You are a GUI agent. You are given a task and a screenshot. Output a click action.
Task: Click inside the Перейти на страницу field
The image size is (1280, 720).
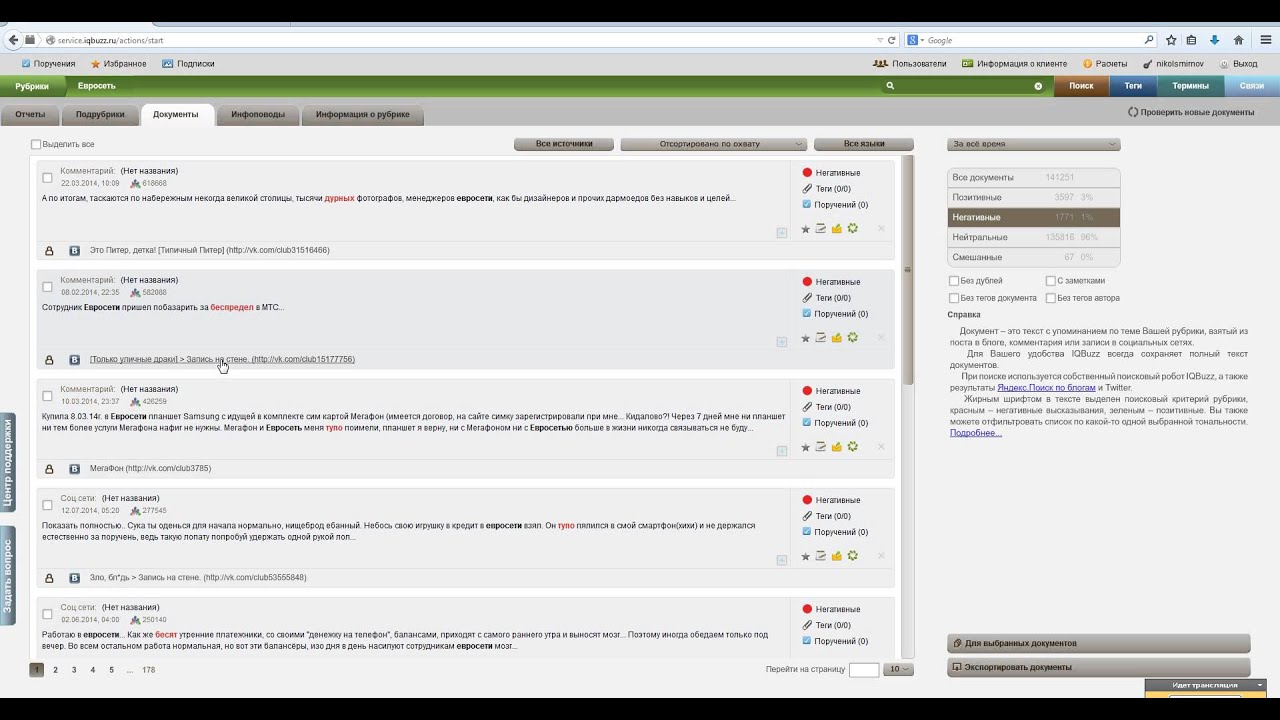(864, 670)
